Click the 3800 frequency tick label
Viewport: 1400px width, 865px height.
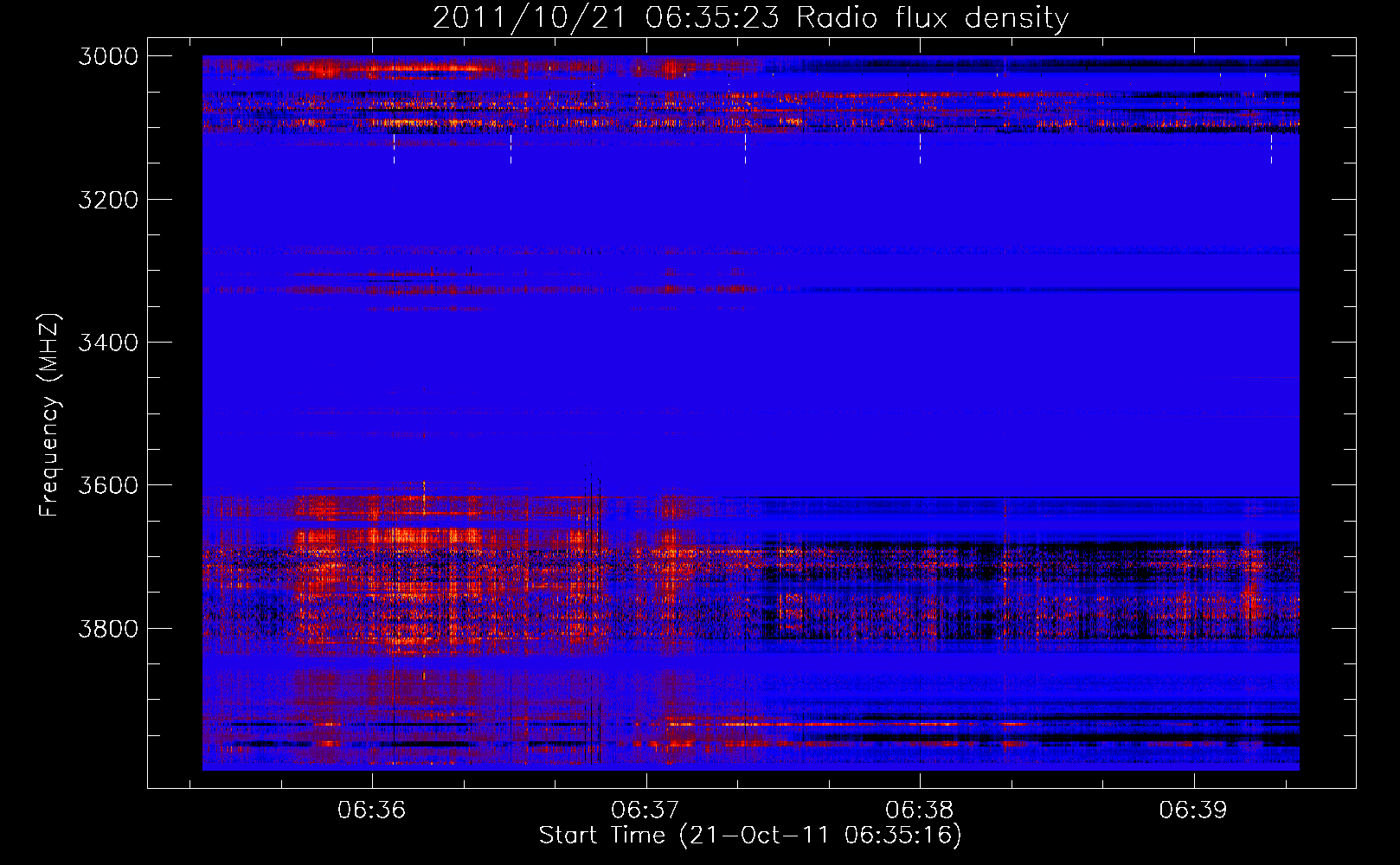point(108,629)
